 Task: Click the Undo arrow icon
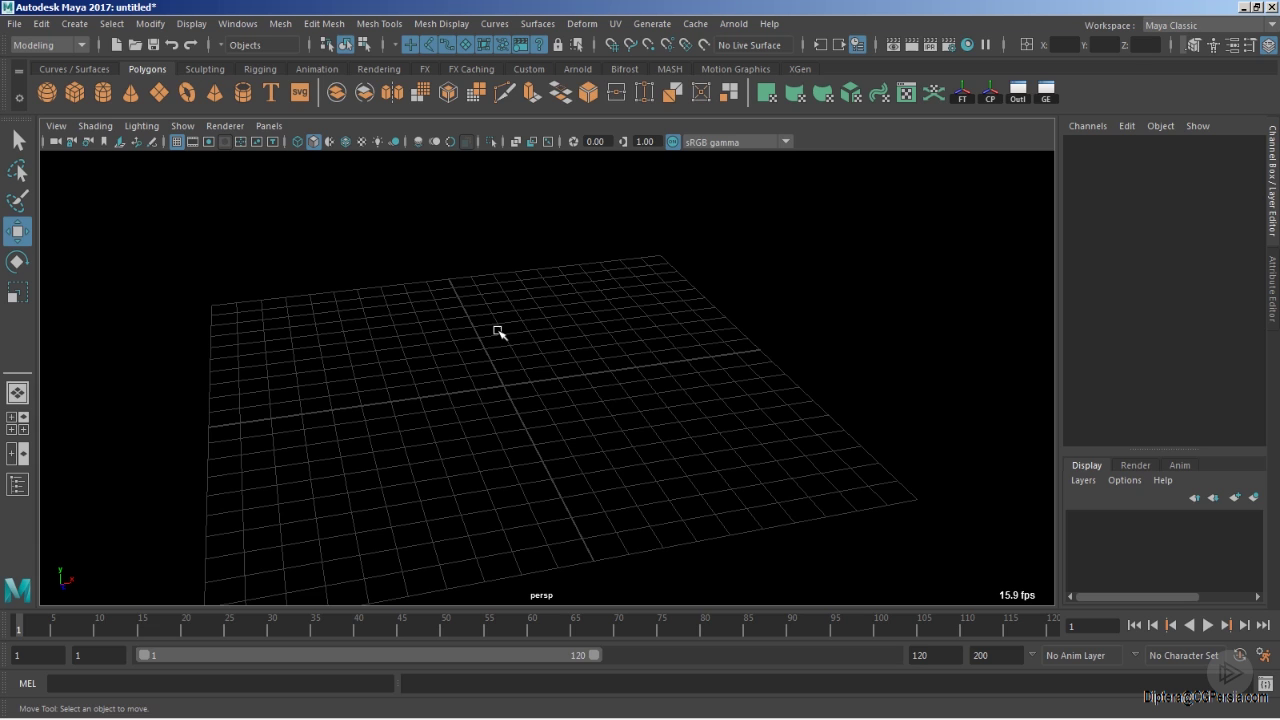point(172,45)
